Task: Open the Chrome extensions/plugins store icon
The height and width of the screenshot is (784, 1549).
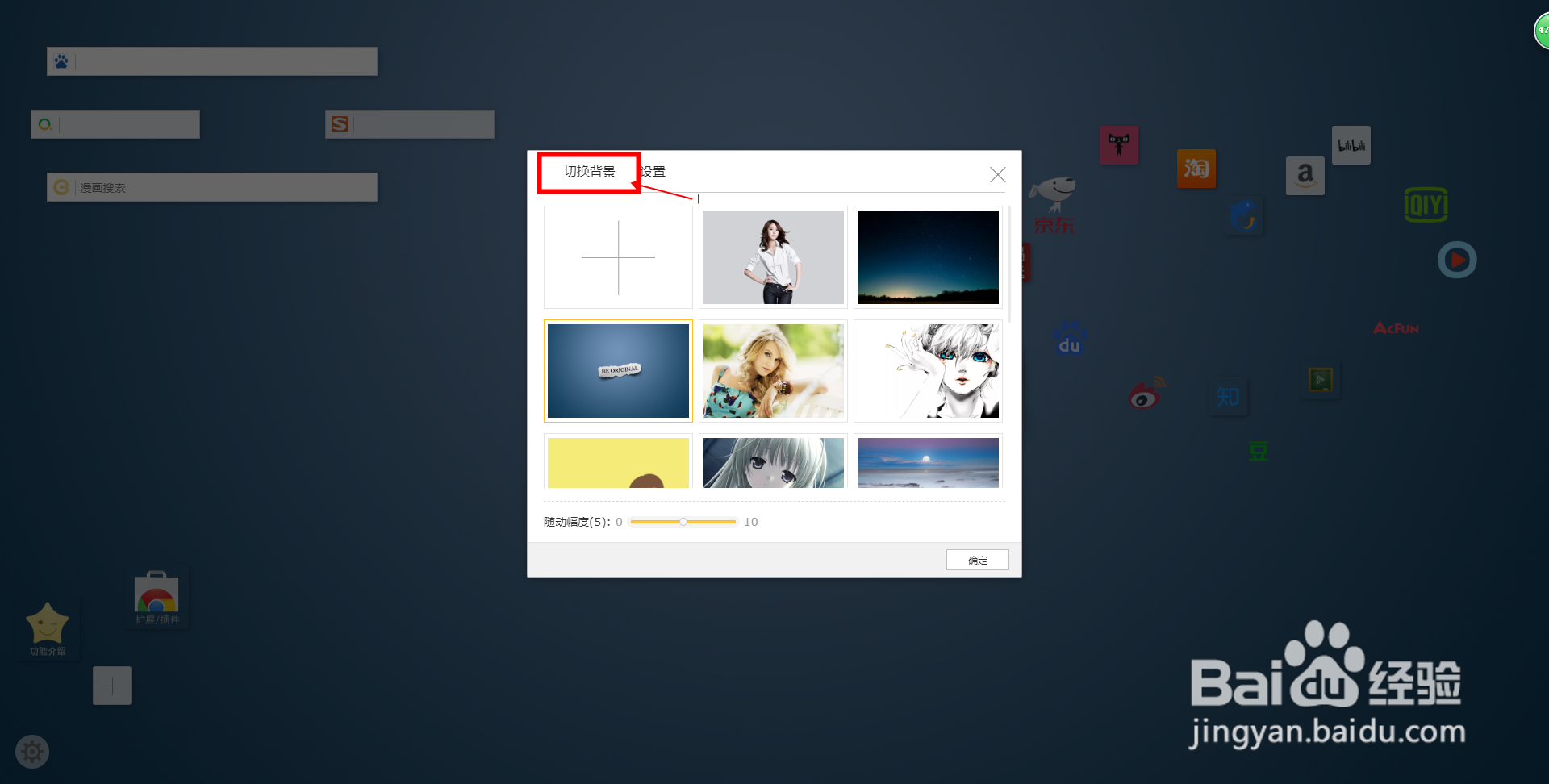Action: pyautogui.click(x=157, y=598)
